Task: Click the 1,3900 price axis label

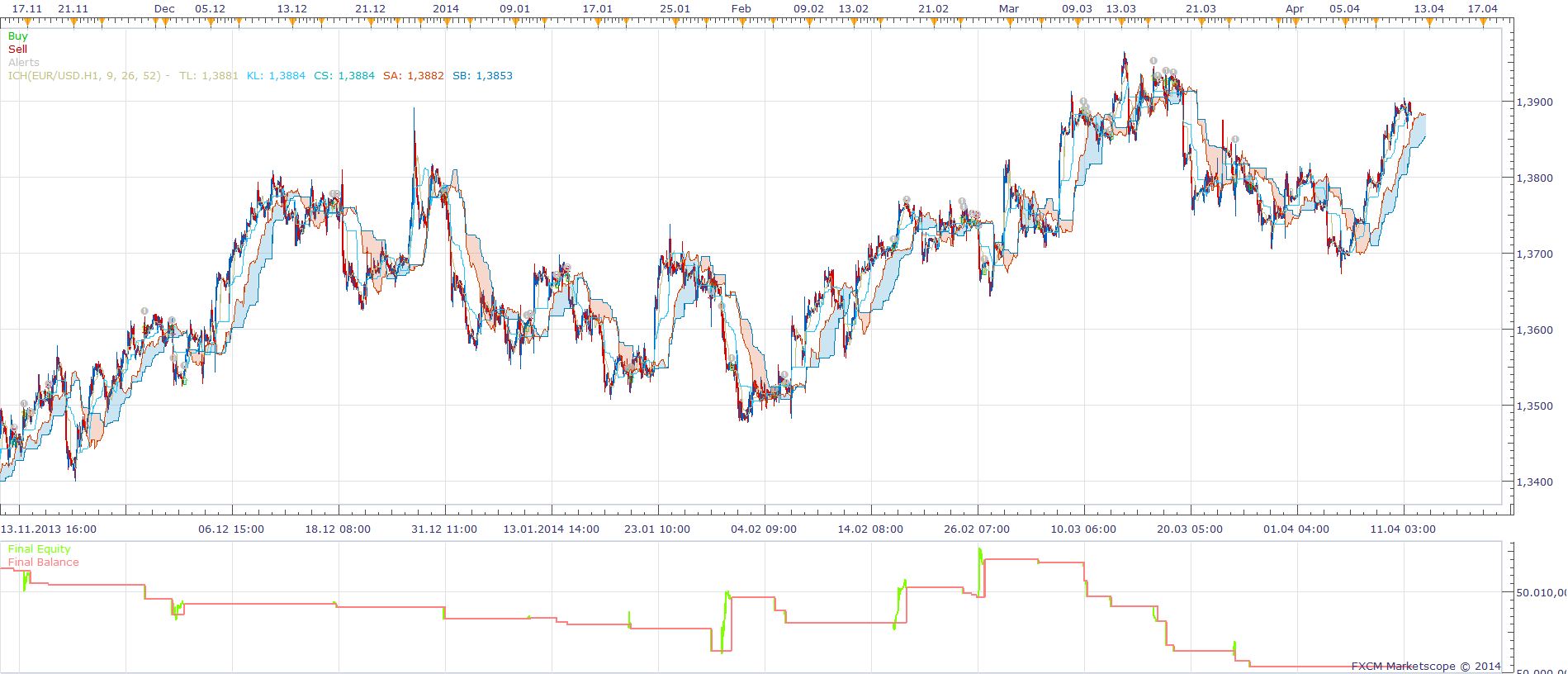Action: tap(1534, 102)
